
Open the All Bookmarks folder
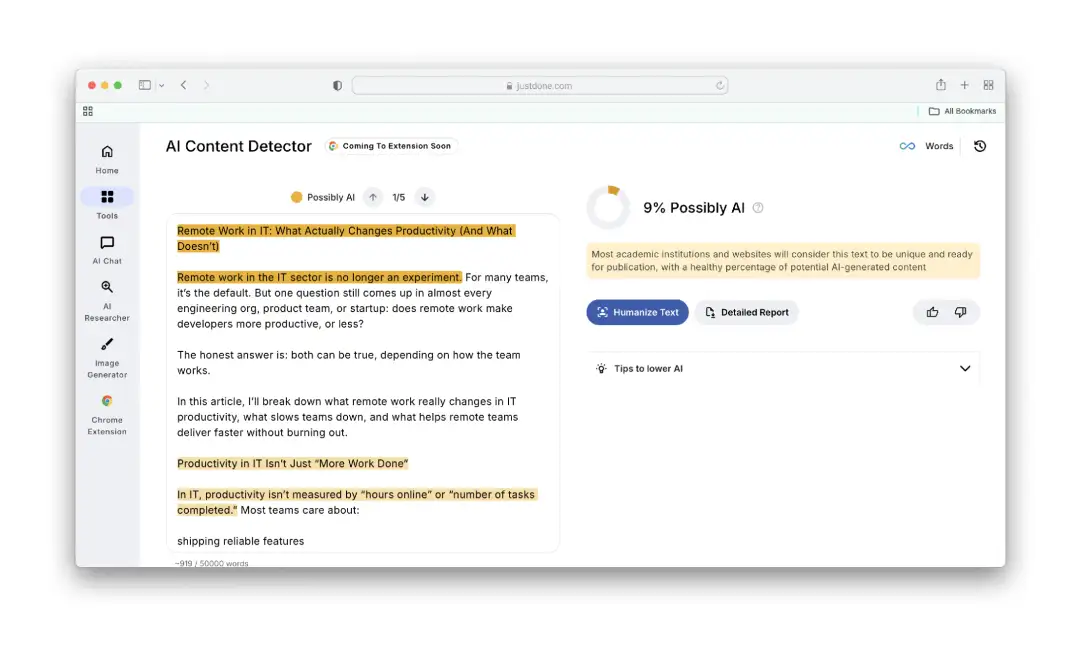coord(962,111)
